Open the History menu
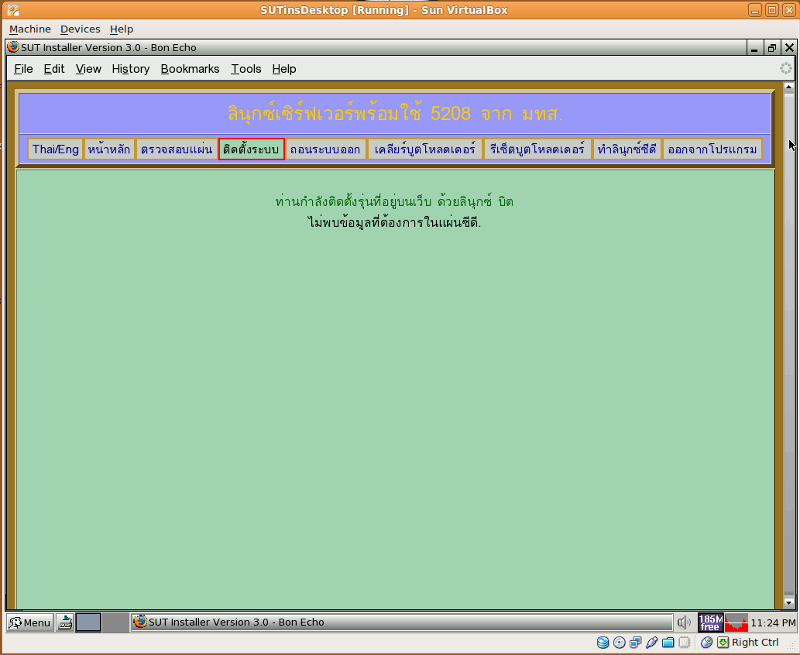The image size is (800, 655). click(x=131, y=69)
